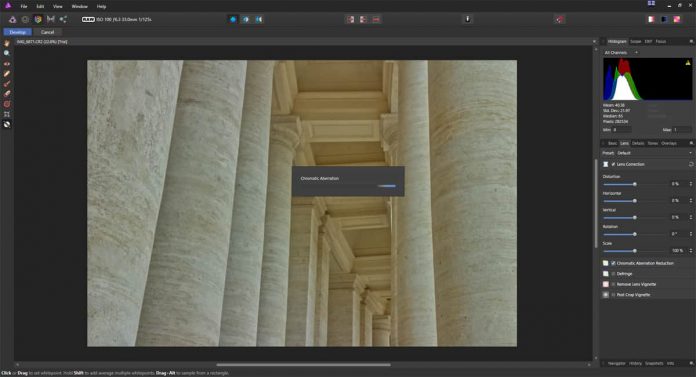This screenshot has height=377, width=696.
Task: Switch to the Overlays tab
Action: (669, 143)
